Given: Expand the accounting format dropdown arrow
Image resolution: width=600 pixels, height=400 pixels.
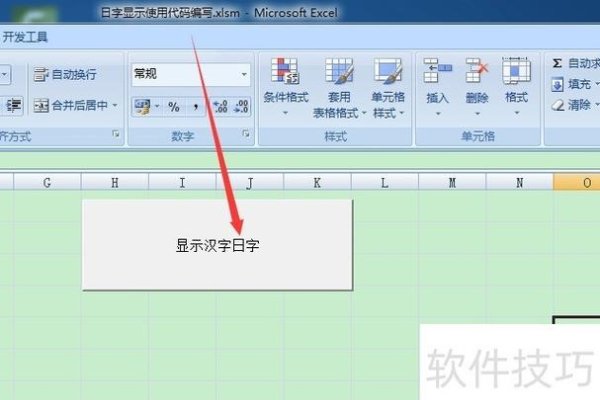Looking at the screenshot, I should coord(157,107).
